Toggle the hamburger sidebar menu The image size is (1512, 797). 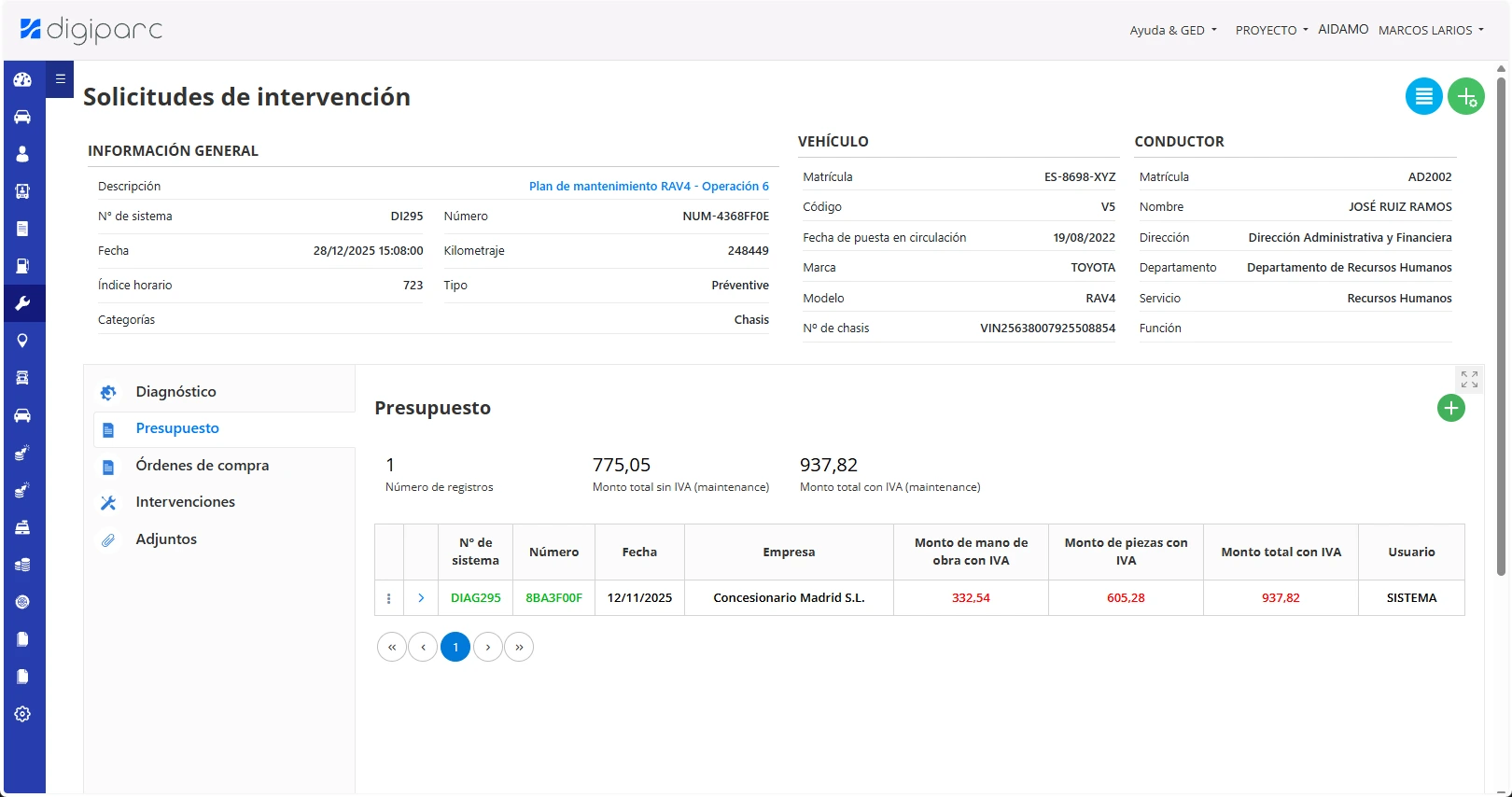tap(60, 79)
